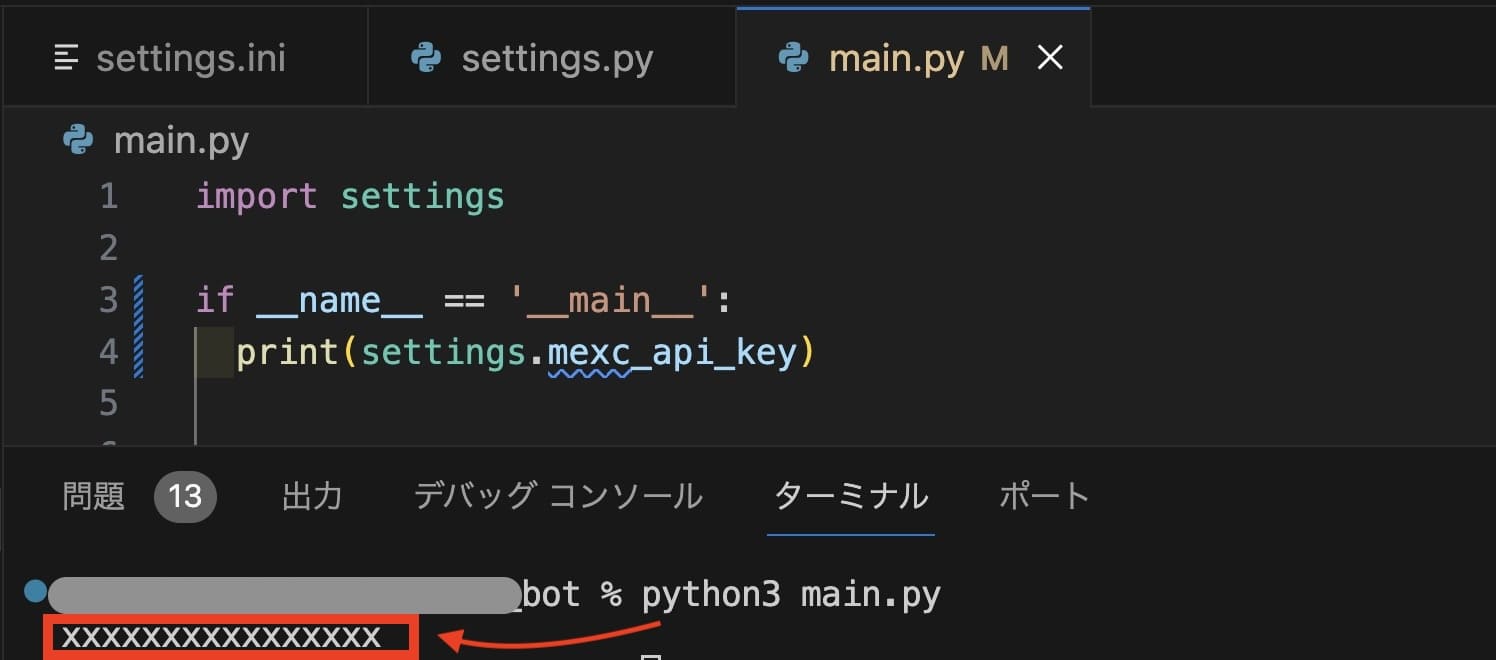Click the red-boxed API key output in terminal
Image resolution: width=1496 pixels, height=660 pixels.
point(230,635)
